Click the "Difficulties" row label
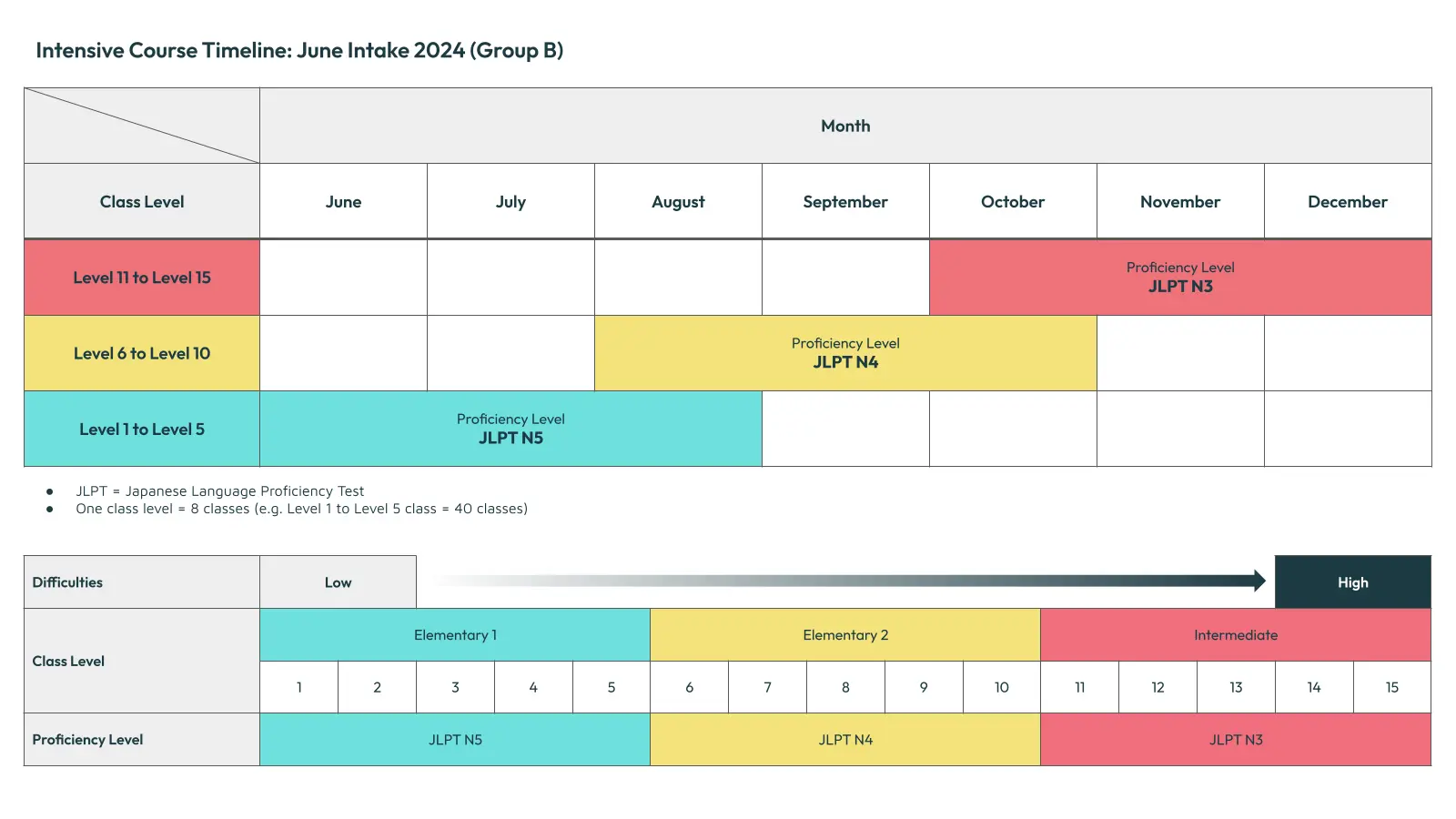 point(68,582)
